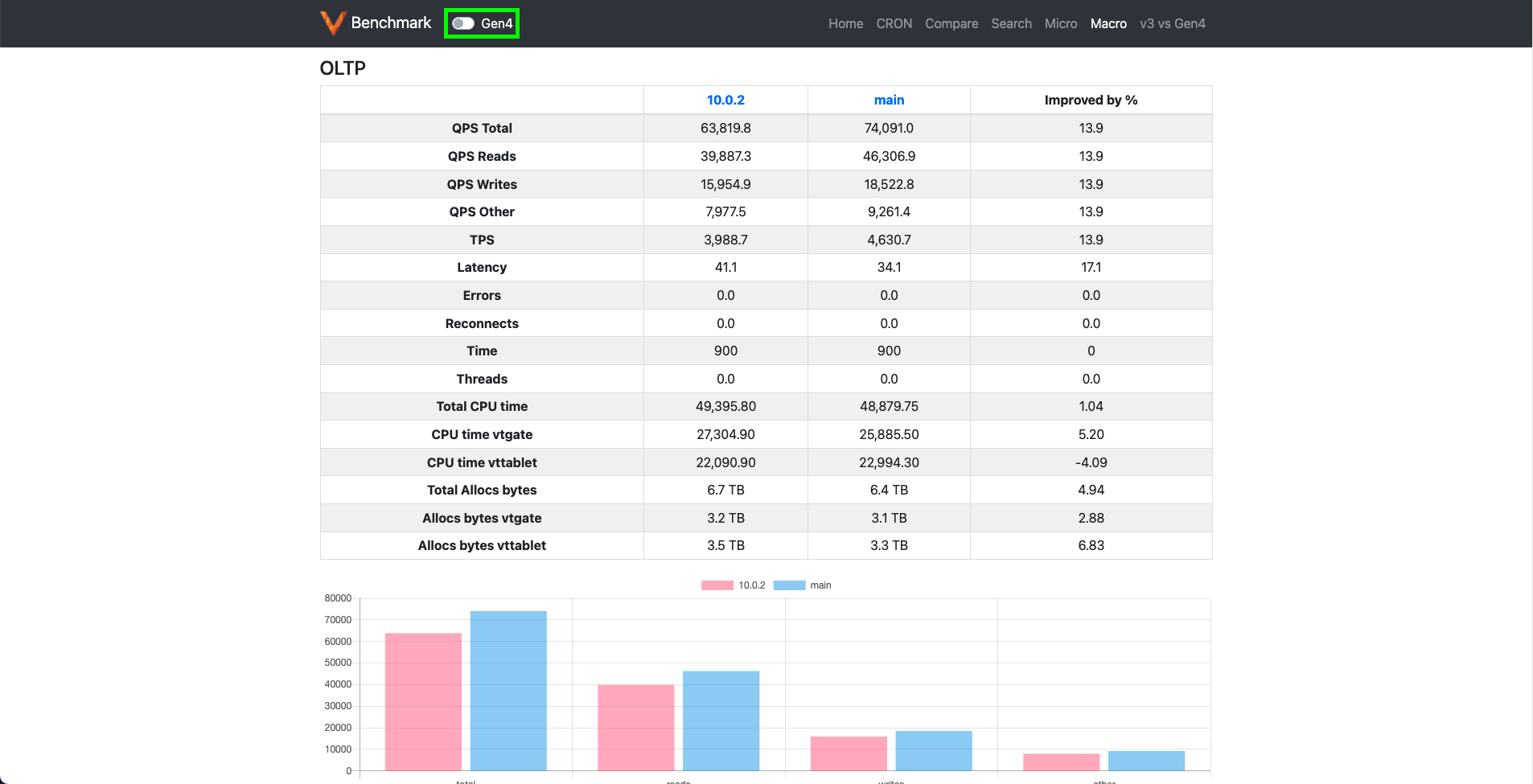Navigate to the CRON section
This screenshot has width=1533, height=784.
point(894,23)
